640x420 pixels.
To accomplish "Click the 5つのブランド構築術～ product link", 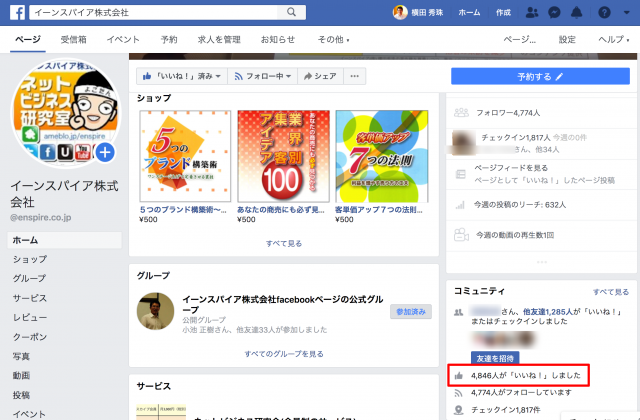I will point(183,210).
